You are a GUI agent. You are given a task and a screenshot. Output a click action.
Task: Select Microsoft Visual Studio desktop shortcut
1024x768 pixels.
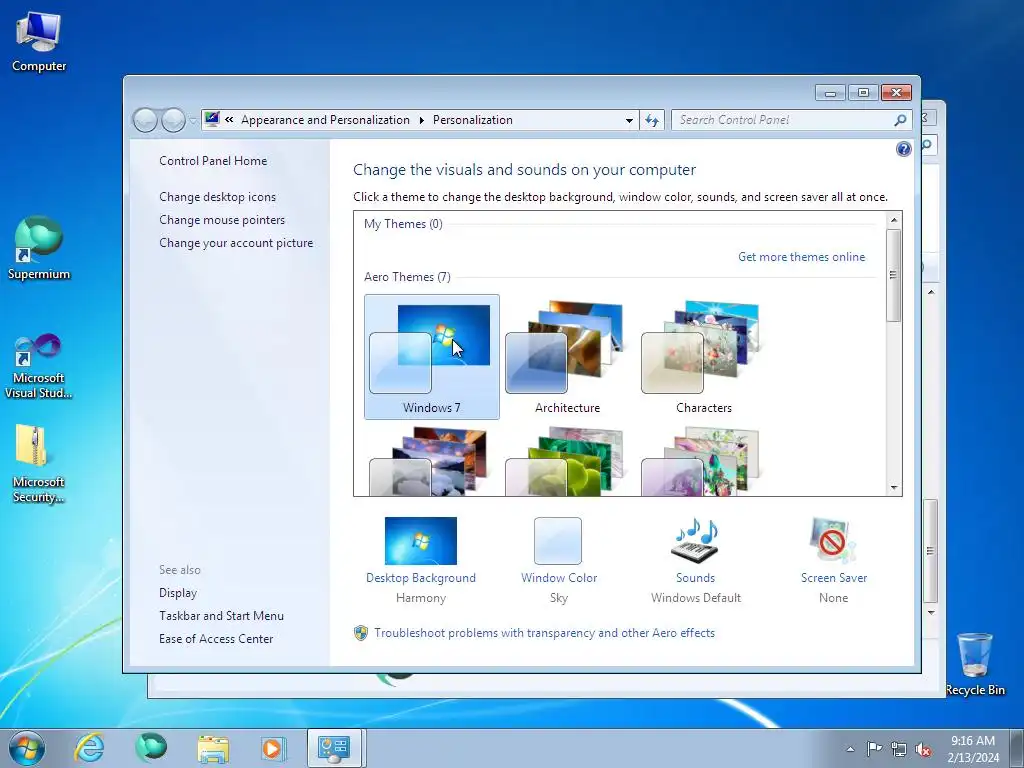[x=39, y=366]
